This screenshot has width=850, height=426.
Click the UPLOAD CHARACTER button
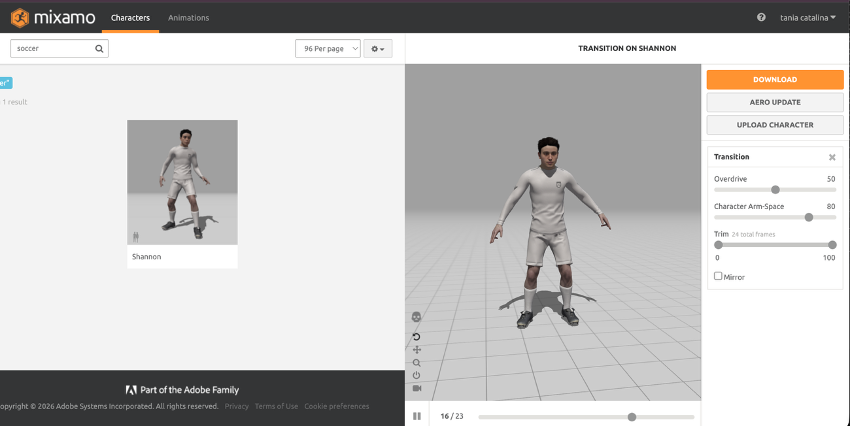pos(775,125)
